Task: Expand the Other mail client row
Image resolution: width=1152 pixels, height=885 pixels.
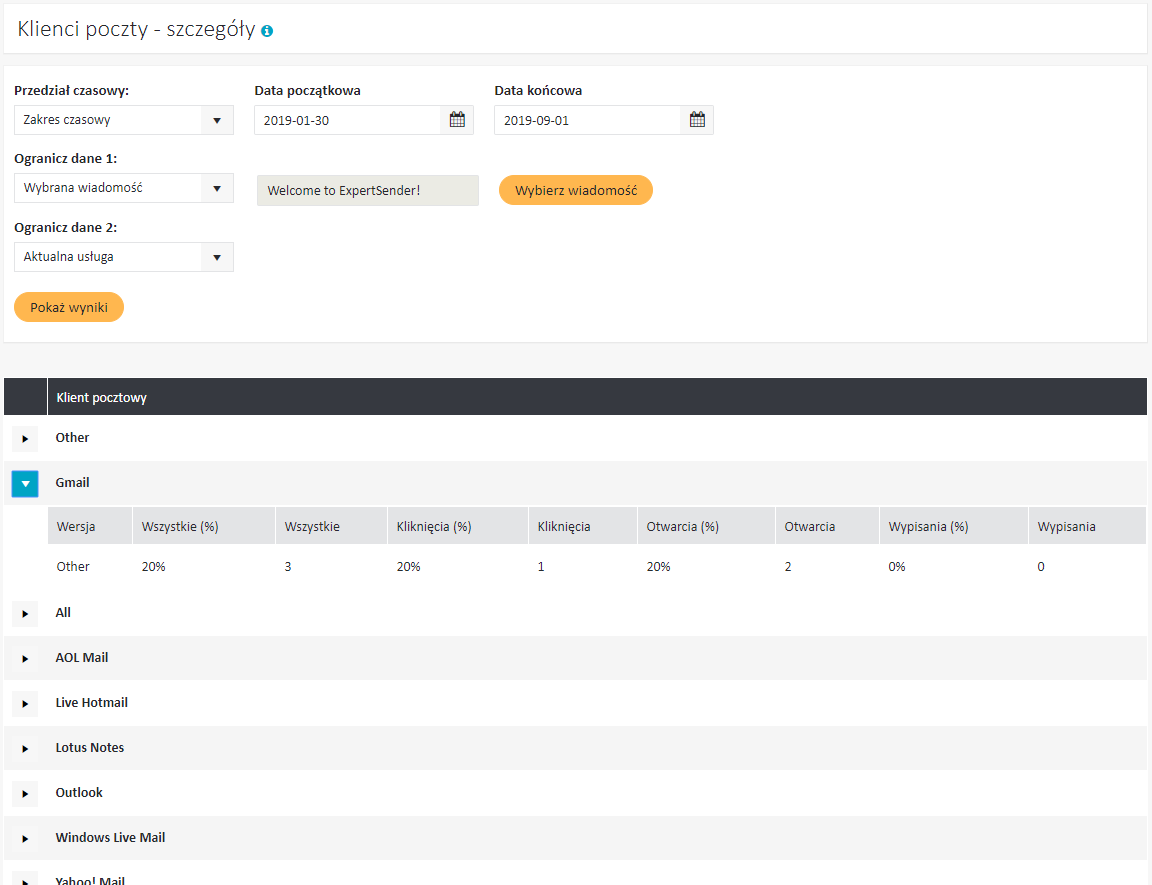Action: tap(25, 438)
